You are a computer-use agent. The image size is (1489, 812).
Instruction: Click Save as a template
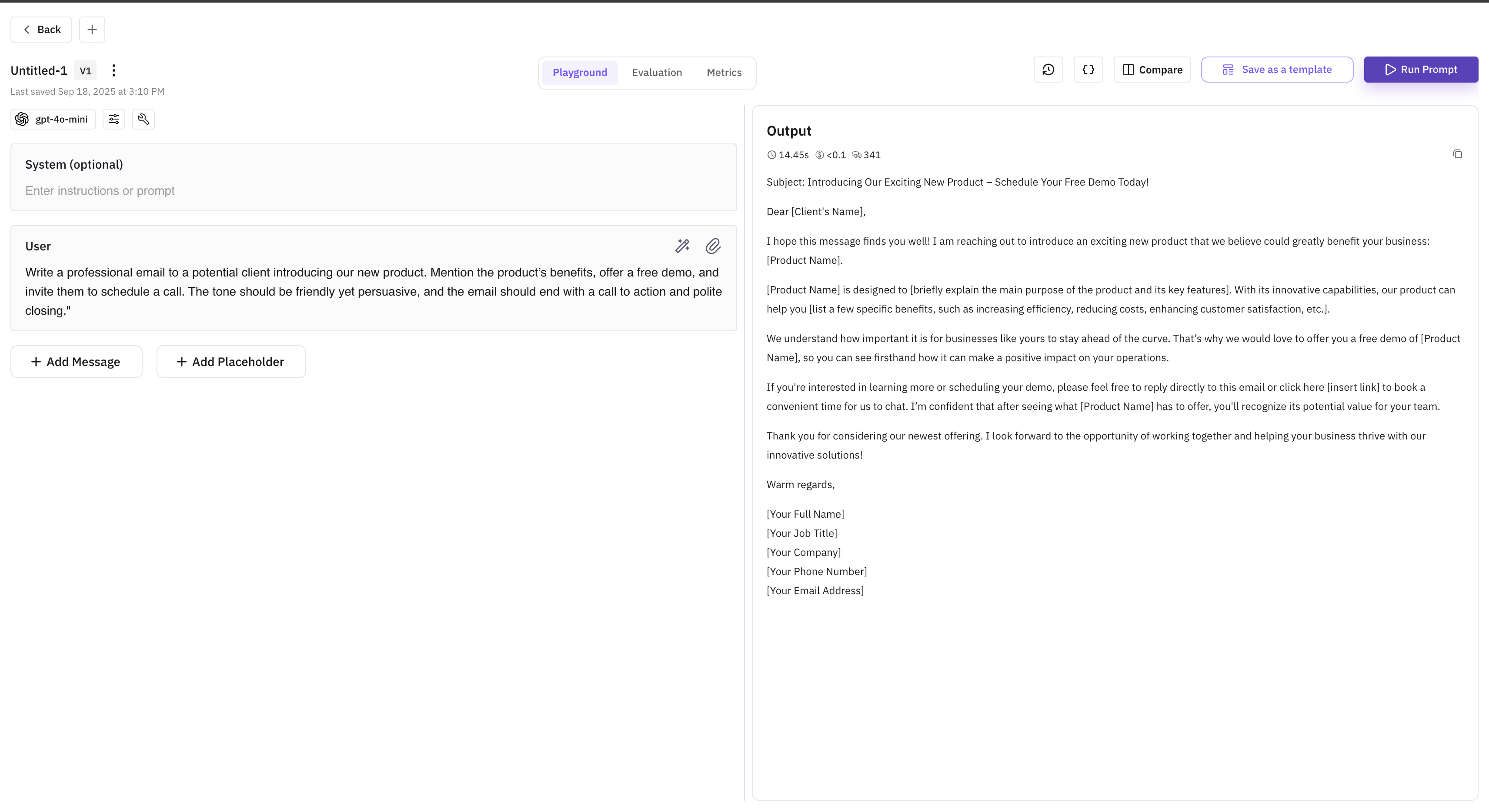pos(1277,70)
